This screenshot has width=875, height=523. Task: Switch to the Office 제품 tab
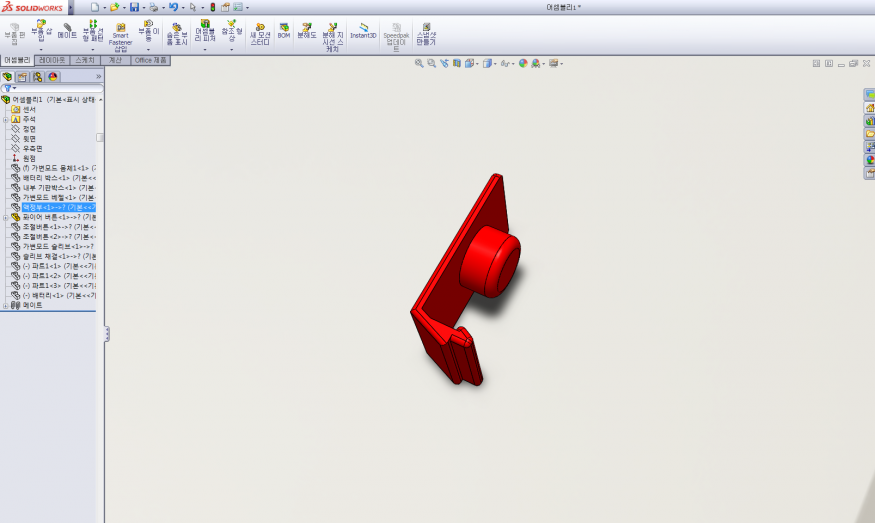(x=150, y=60)
